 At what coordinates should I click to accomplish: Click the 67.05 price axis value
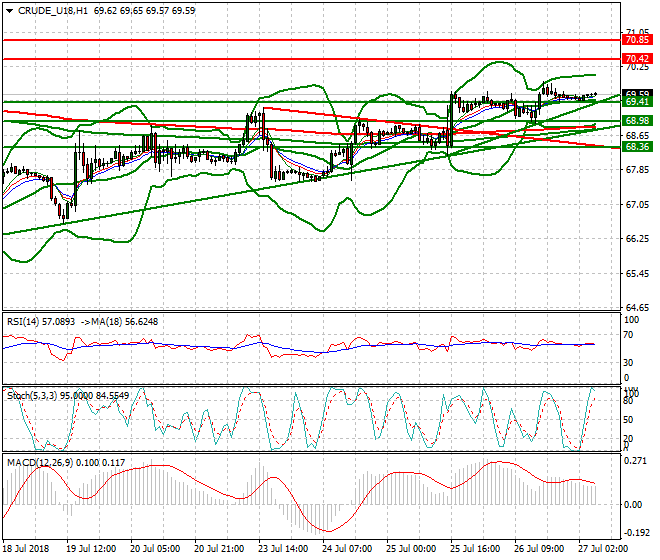tap(637, 205)
